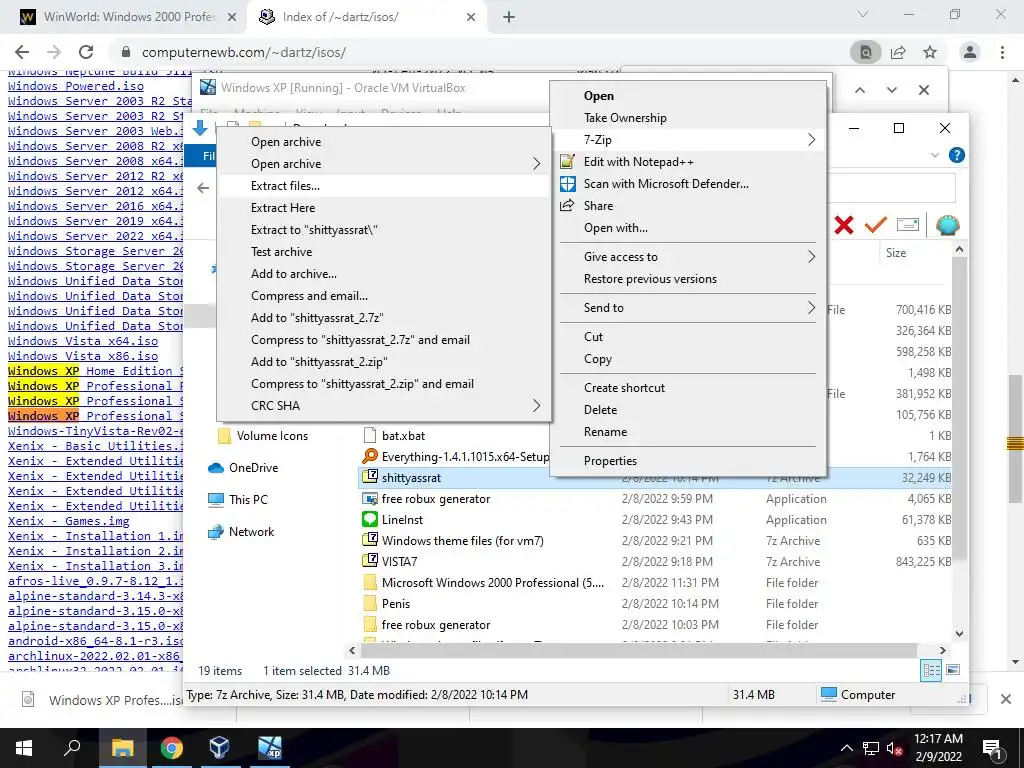Go to previous find result arrow
1024x768 pixels.
point(860,90)
